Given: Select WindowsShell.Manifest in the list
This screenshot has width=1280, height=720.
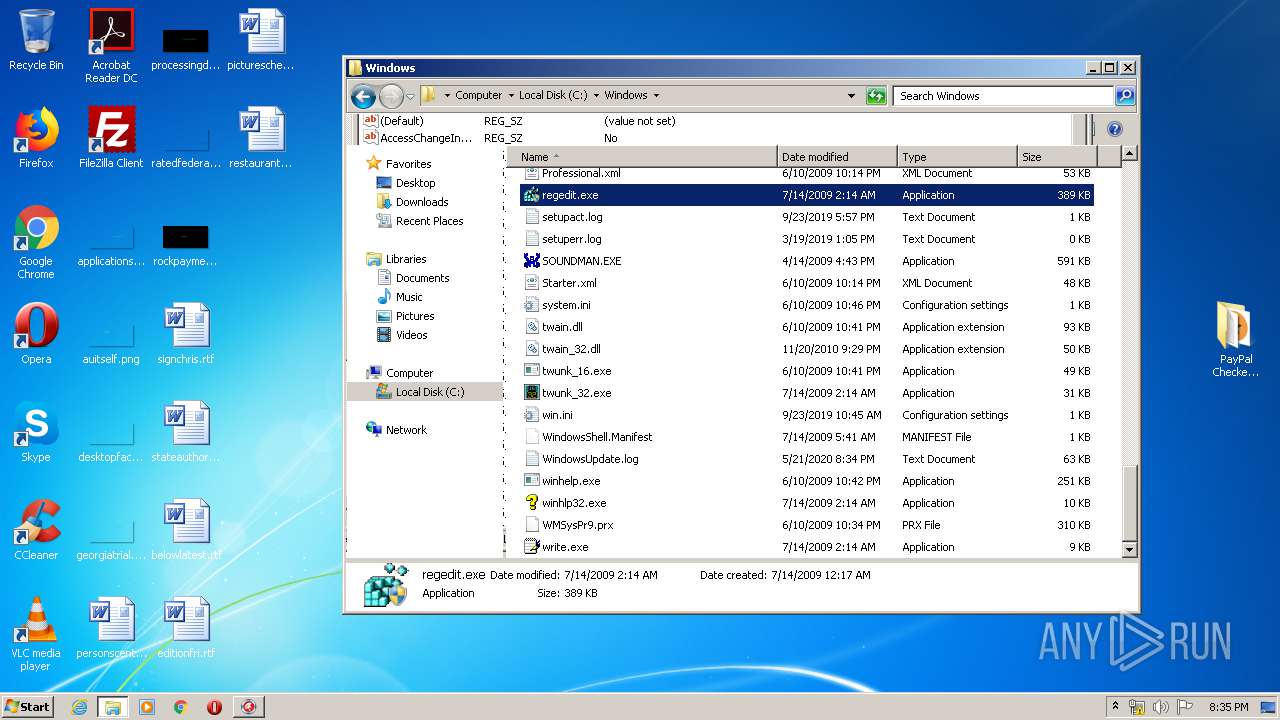Looking at the screenshot, I should pos(806,437).
